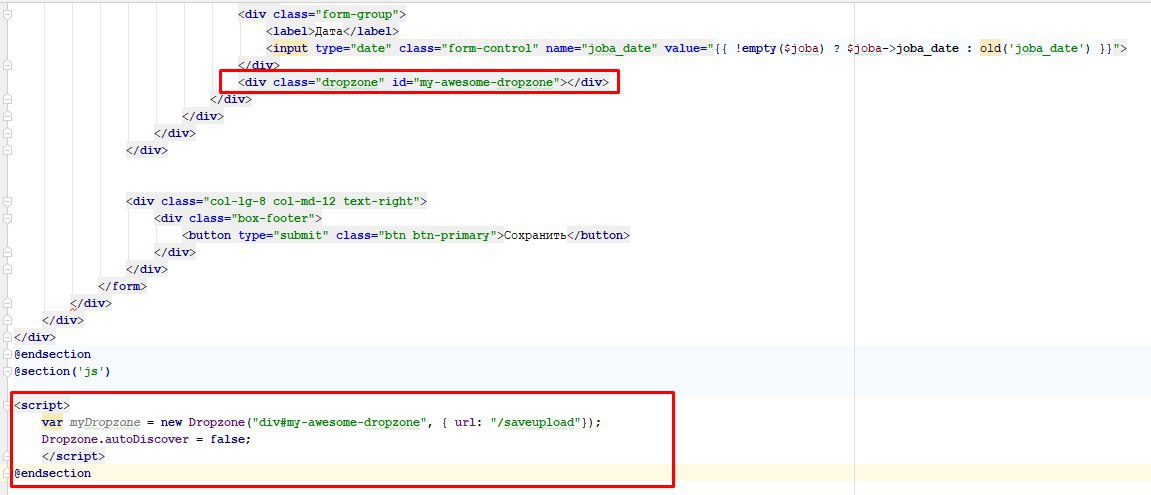Screen dimensions: 1151x495
Task: Collapse the form-group div fold marker
Action: [7, 14]
